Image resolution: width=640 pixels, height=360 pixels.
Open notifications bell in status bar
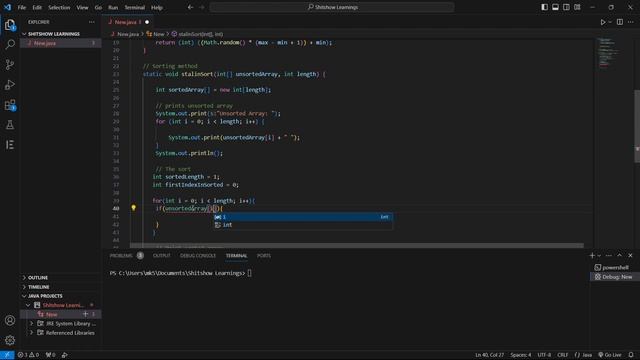[631, 355]
